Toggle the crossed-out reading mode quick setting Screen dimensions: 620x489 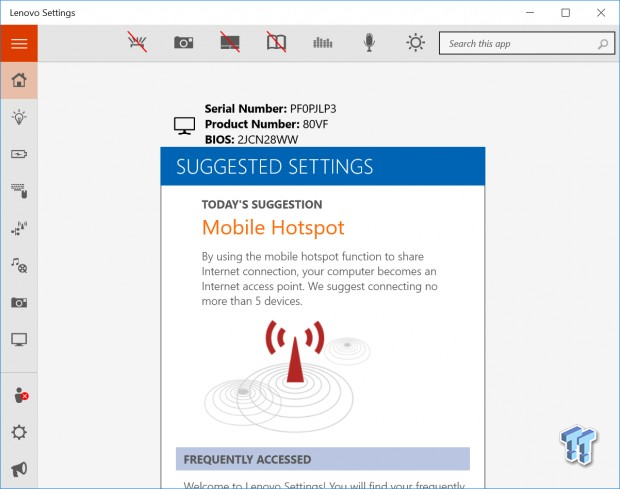click(x=276, y=42)
